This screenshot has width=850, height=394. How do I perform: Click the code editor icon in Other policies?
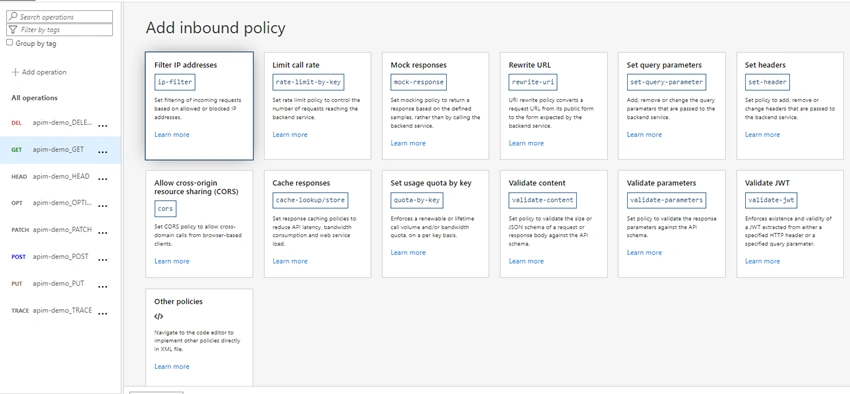158,317
